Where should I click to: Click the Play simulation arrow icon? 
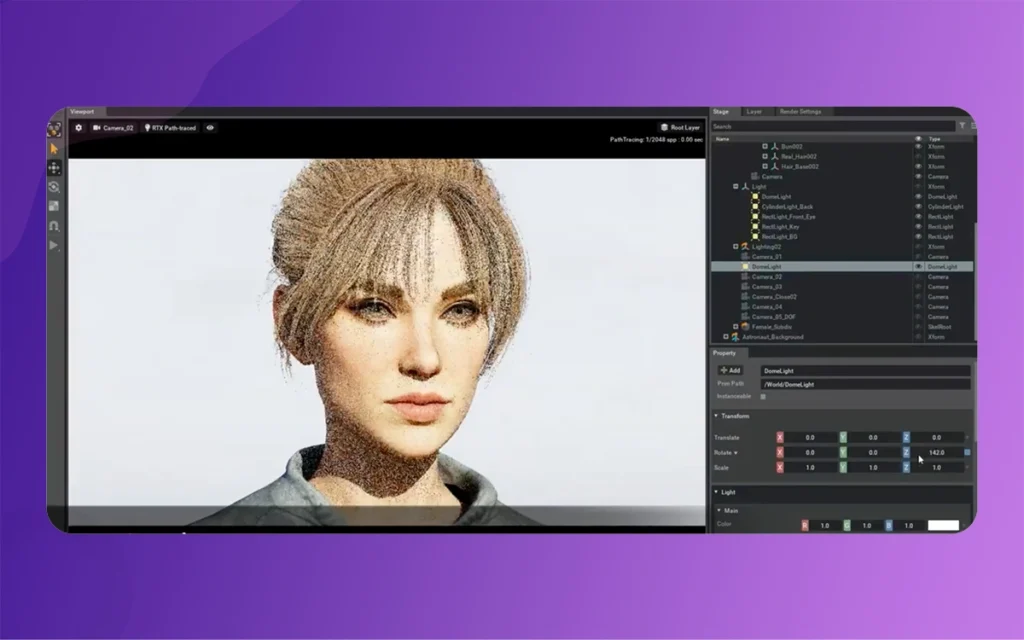54,246
